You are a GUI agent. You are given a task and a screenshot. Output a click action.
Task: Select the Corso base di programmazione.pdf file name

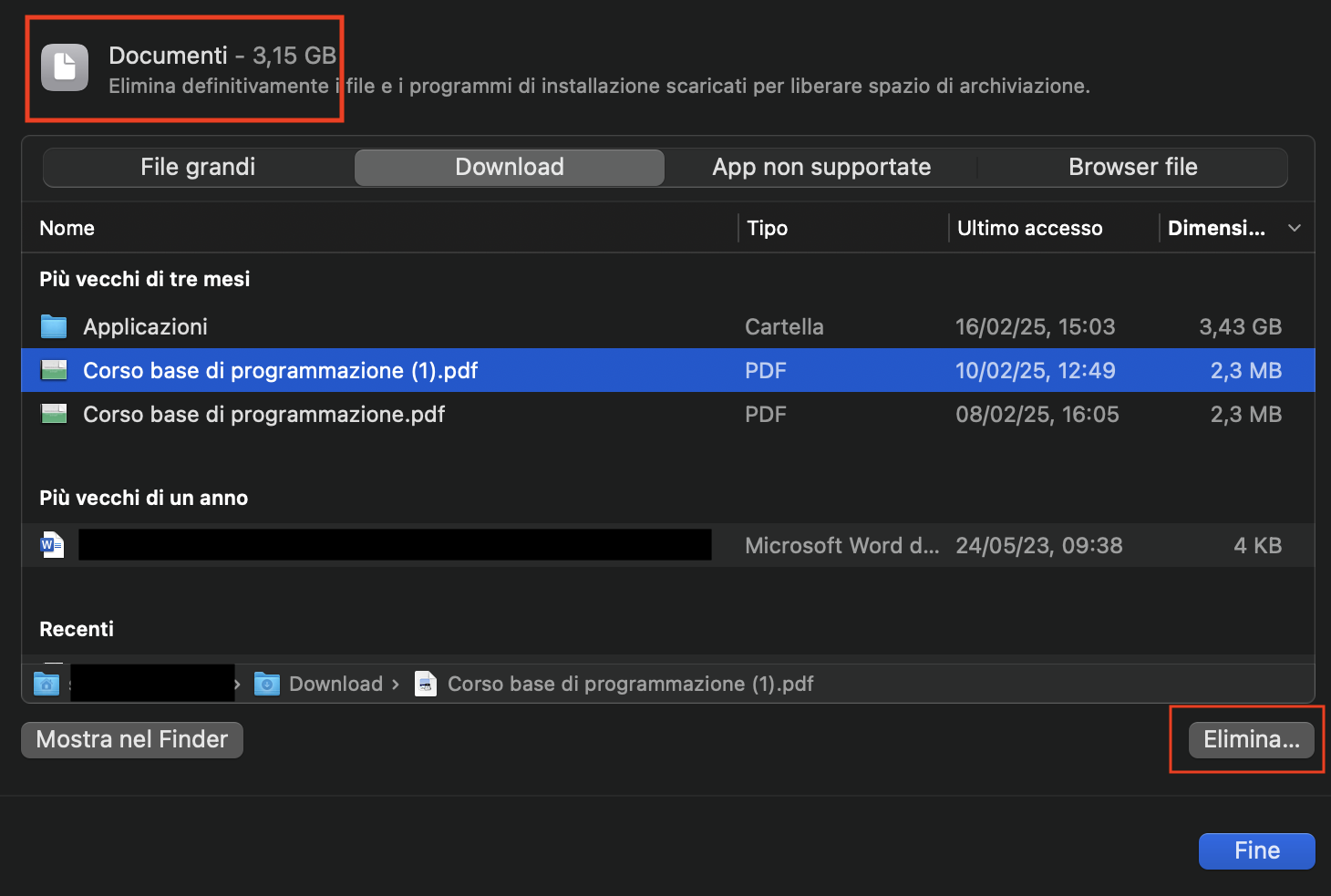pos(263,414)
